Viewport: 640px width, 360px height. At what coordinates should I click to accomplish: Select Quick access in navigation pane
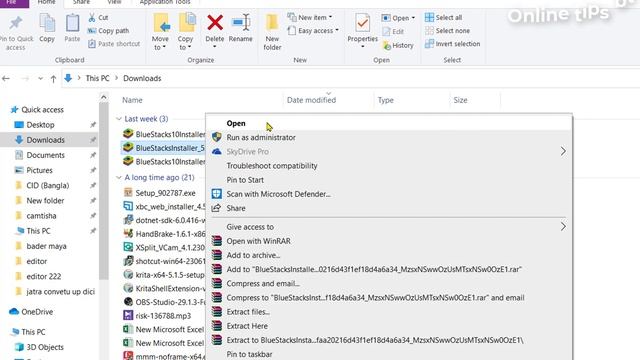[x=42, y=110]
